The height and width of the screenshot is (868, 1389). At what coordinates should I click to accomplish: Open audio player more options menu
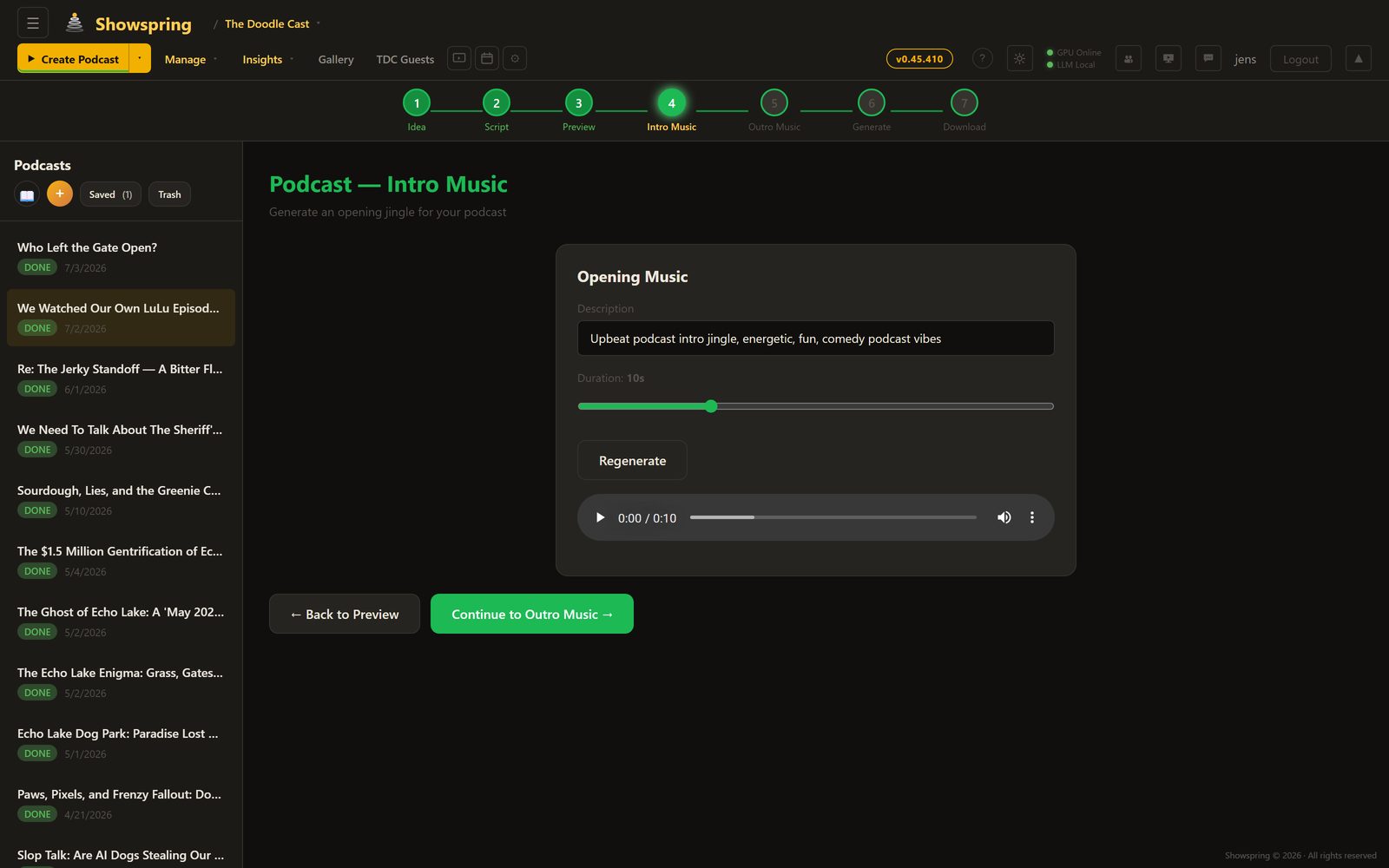click(x=1031, y=517)
